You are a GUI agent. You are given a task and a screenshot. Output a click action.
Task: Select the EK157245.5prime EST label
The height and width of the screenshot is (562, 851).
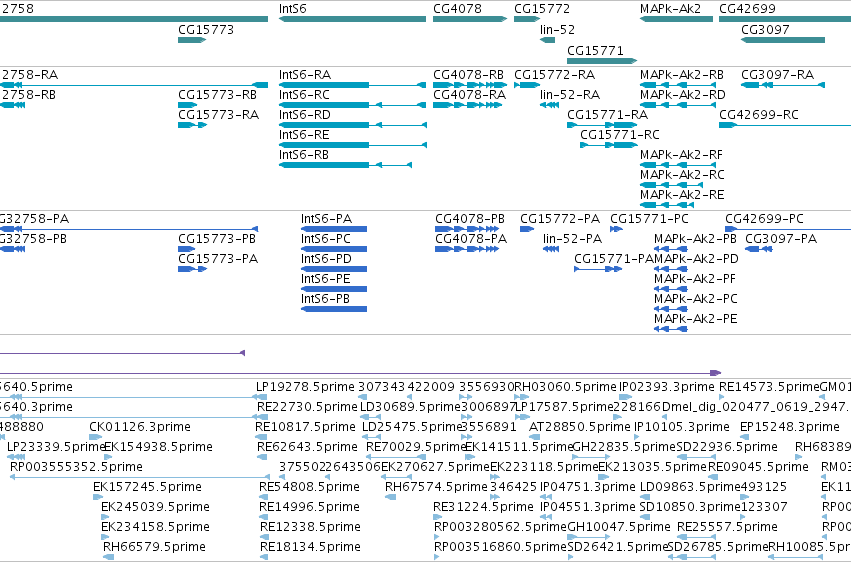[147, 487]
